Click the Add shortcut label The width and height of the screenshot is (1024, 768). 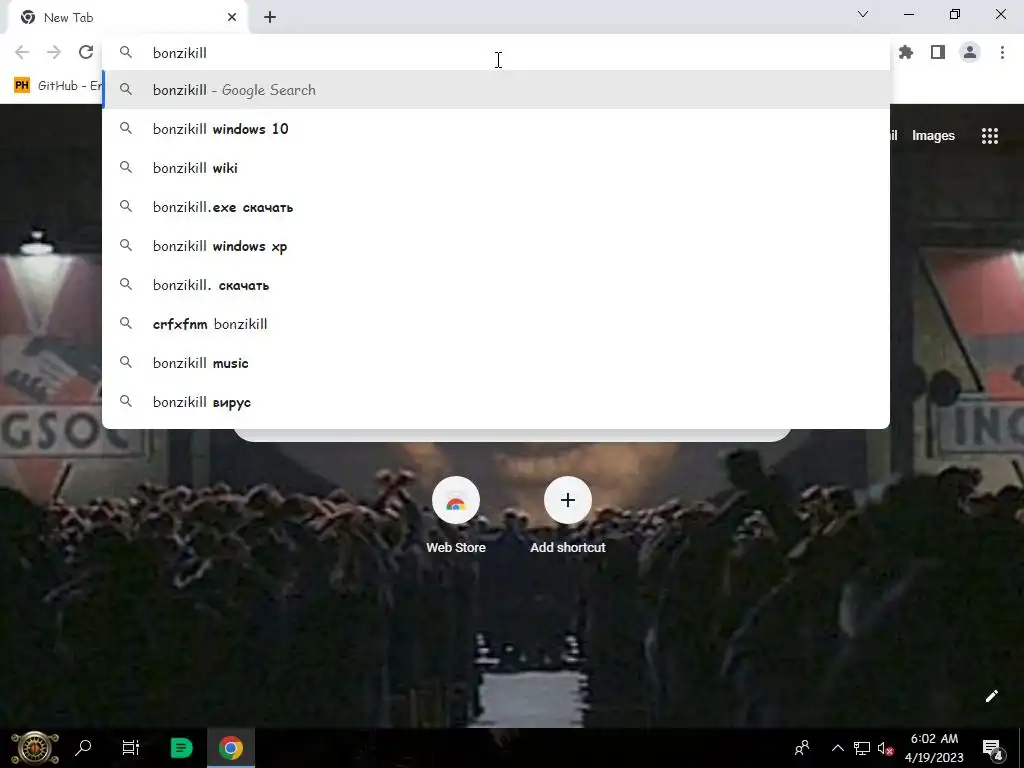coord(568,548)
